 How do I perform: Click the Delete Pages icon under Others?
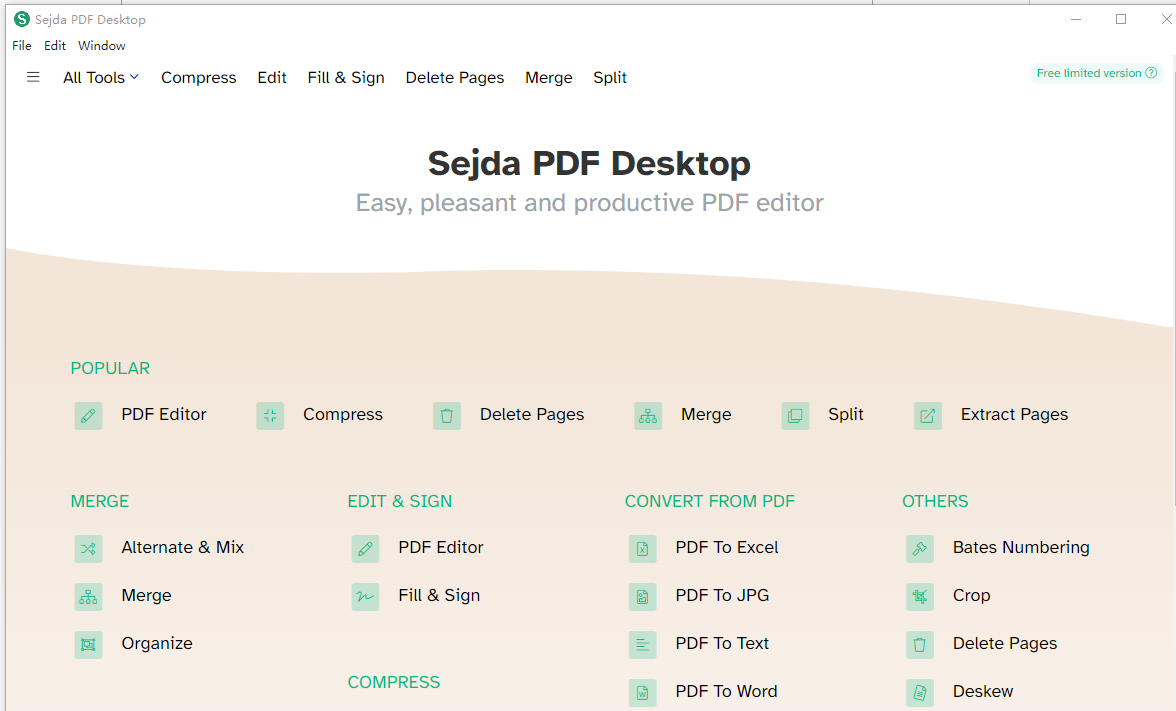(x=920, y=645)
